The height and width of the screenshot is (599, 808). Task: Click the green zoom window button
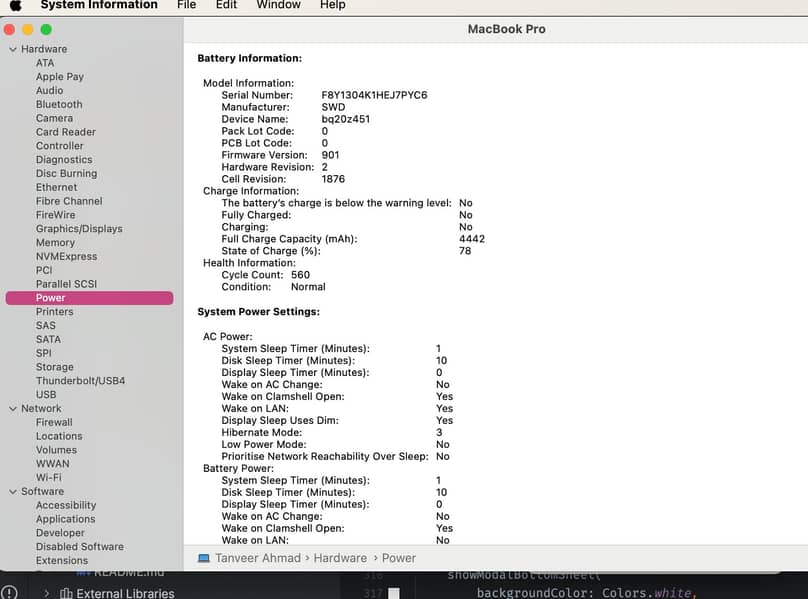click(46, 30)
